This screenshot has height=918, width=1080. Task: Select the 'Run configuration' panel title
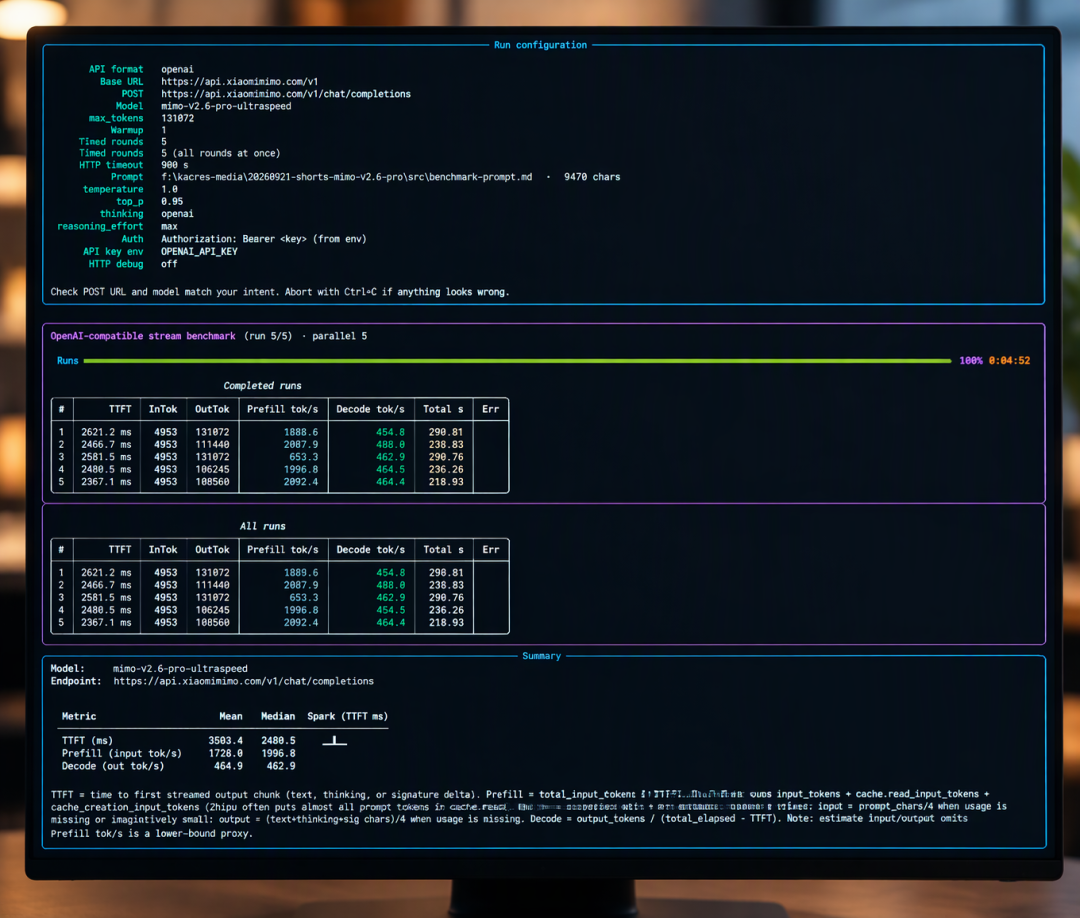(x=541, y=45)
